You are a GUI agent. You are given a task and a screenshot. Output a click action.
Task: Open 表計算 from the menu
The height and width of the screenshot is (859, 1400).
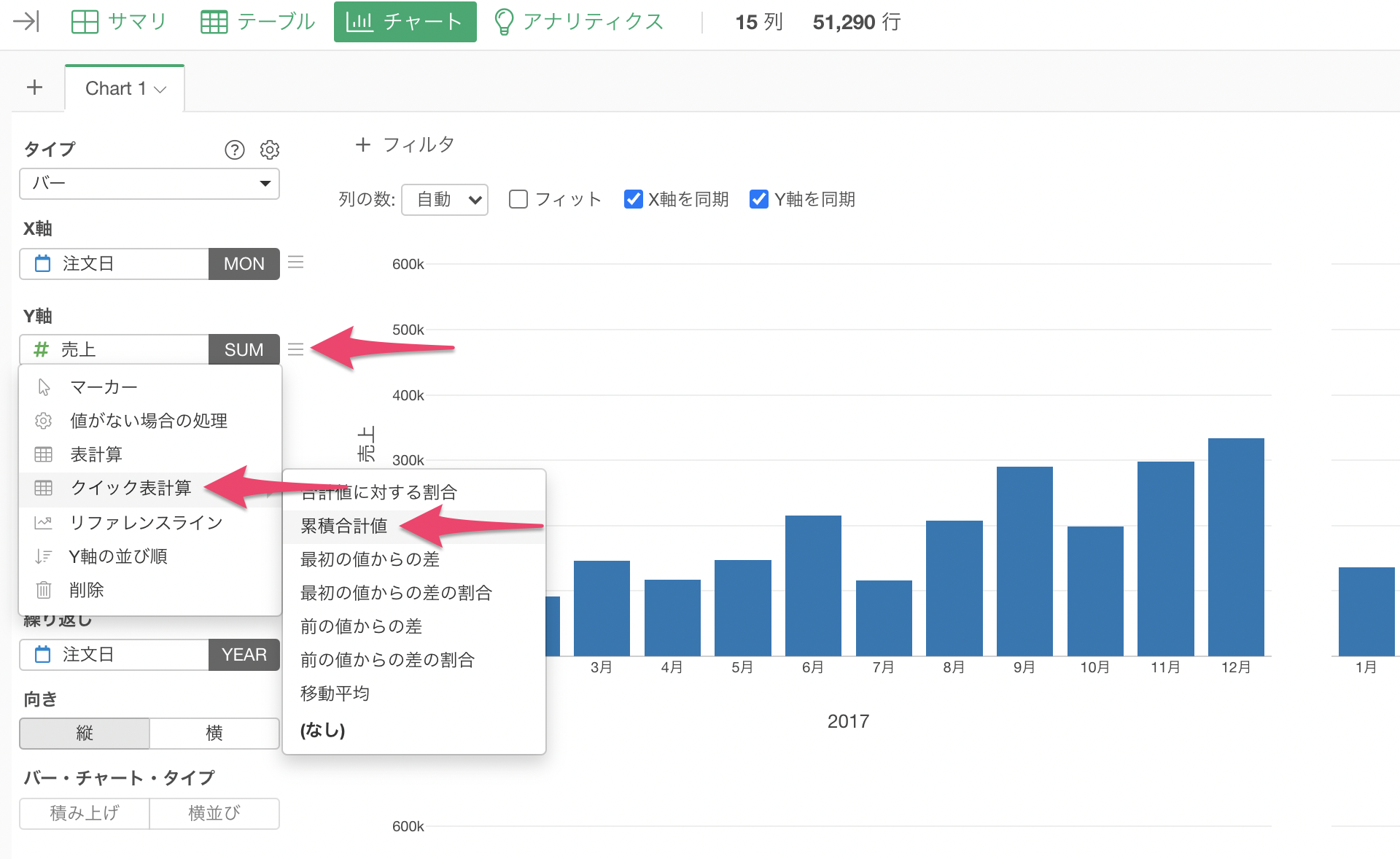click(149, 454)
